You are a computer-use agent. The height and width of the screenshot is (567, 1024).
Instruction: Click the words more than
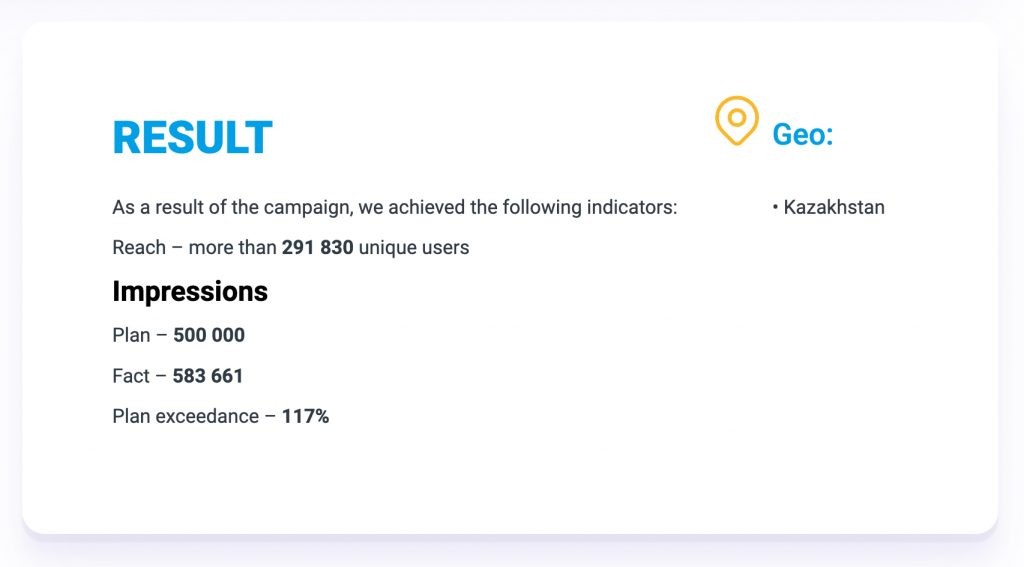[232, 248]
